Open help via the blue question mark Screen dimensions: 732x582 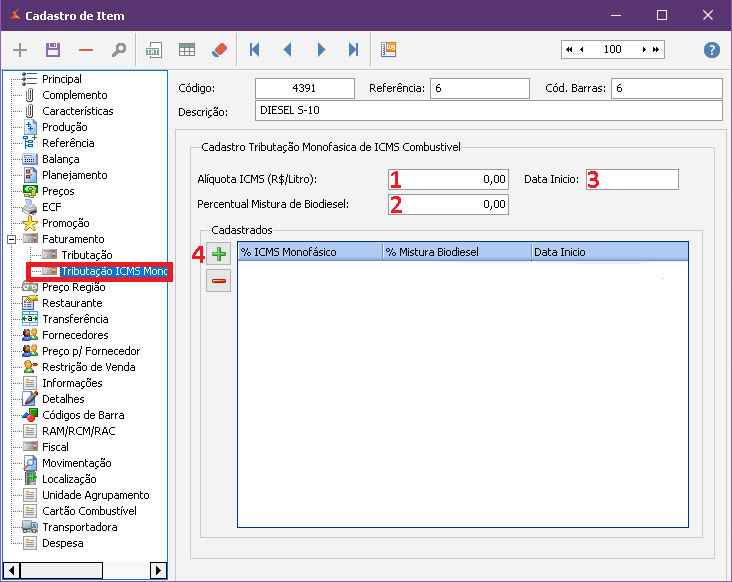pos(712,50)
